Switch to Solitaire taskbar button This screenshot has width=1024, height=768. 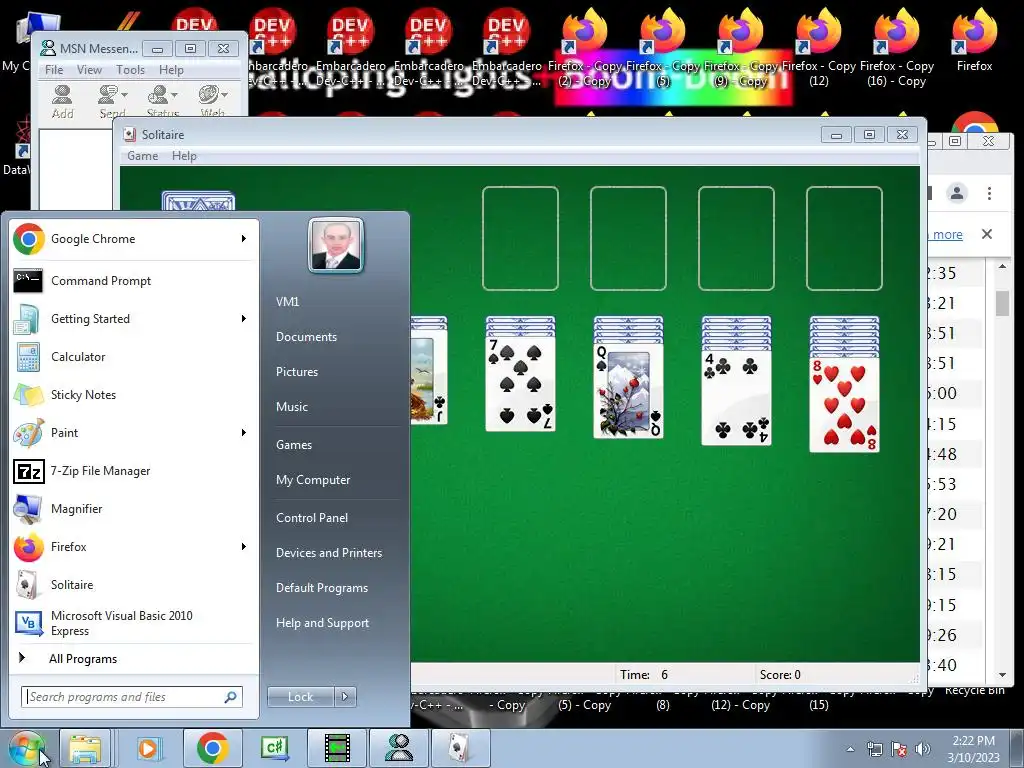click(x=461, y=748)
